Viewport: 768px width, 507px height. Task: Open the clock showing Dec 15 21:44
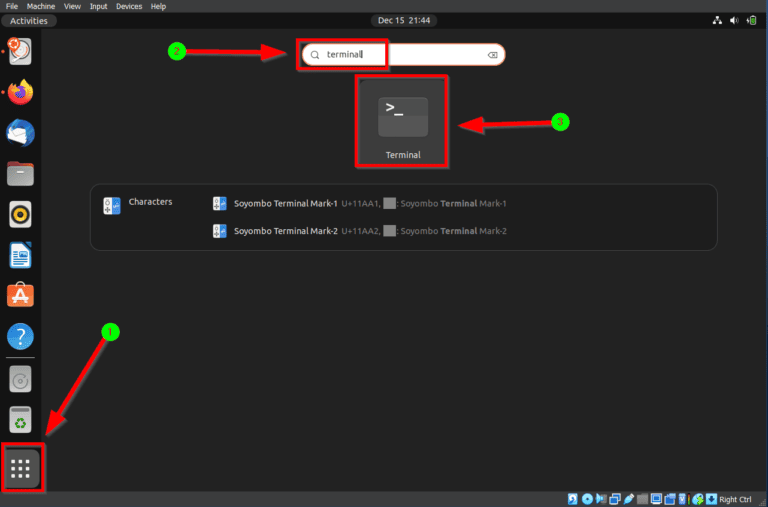coord(404,21)
